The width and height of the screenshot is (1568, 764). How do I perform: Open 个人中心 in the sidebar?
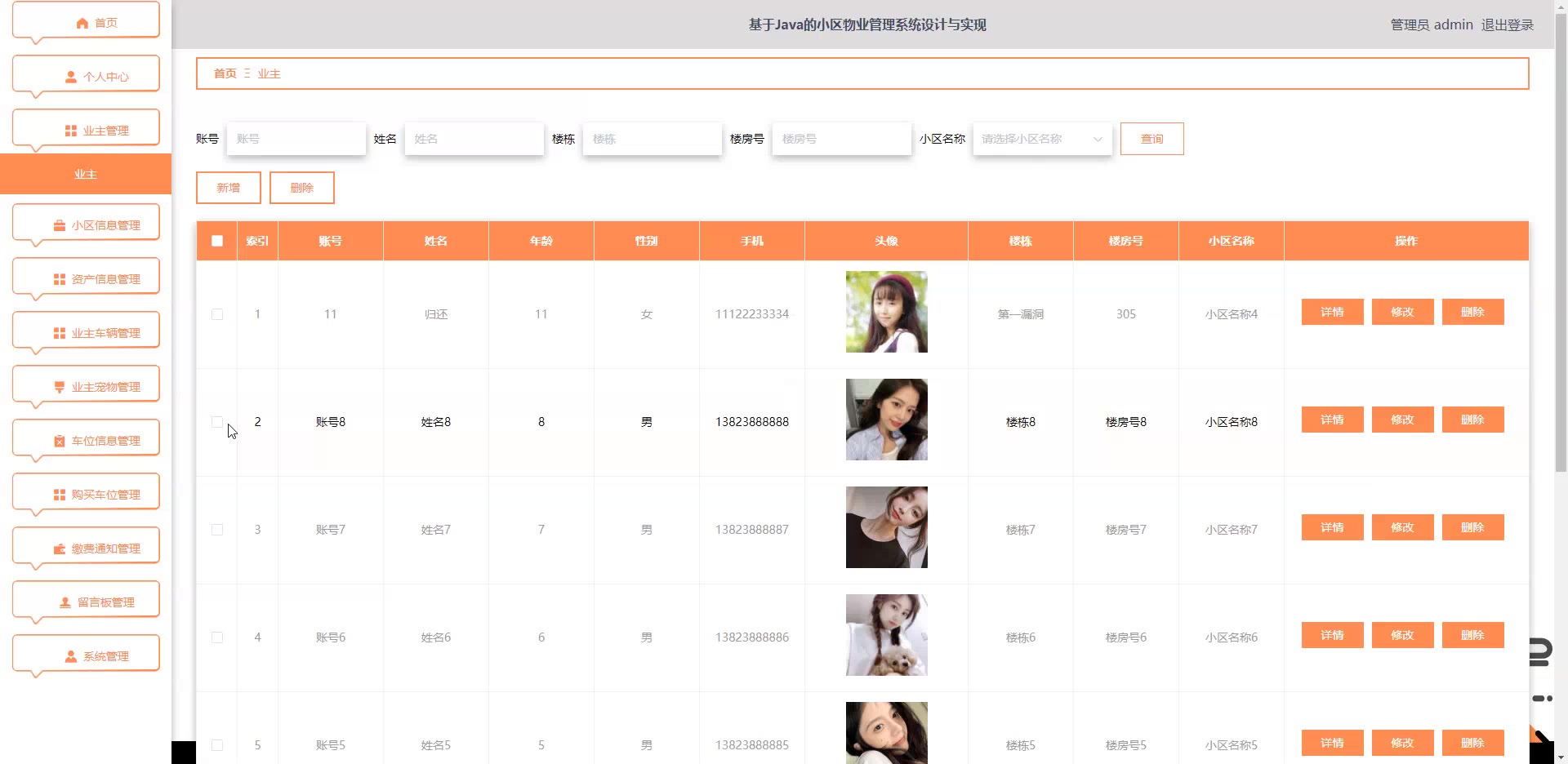[x=86, y=77]
